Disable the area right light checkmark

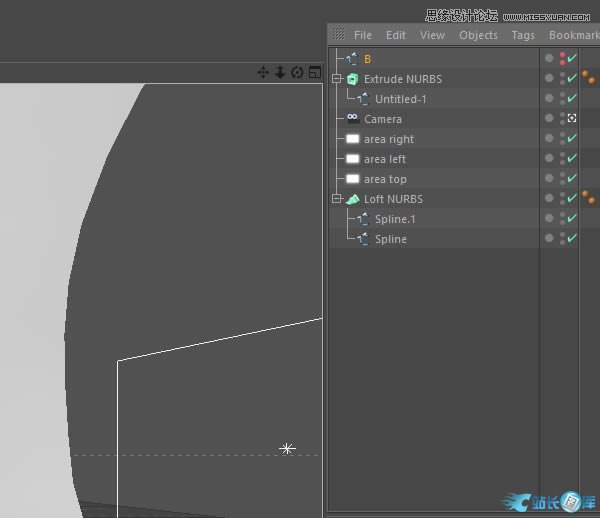[x=572, y=138]
